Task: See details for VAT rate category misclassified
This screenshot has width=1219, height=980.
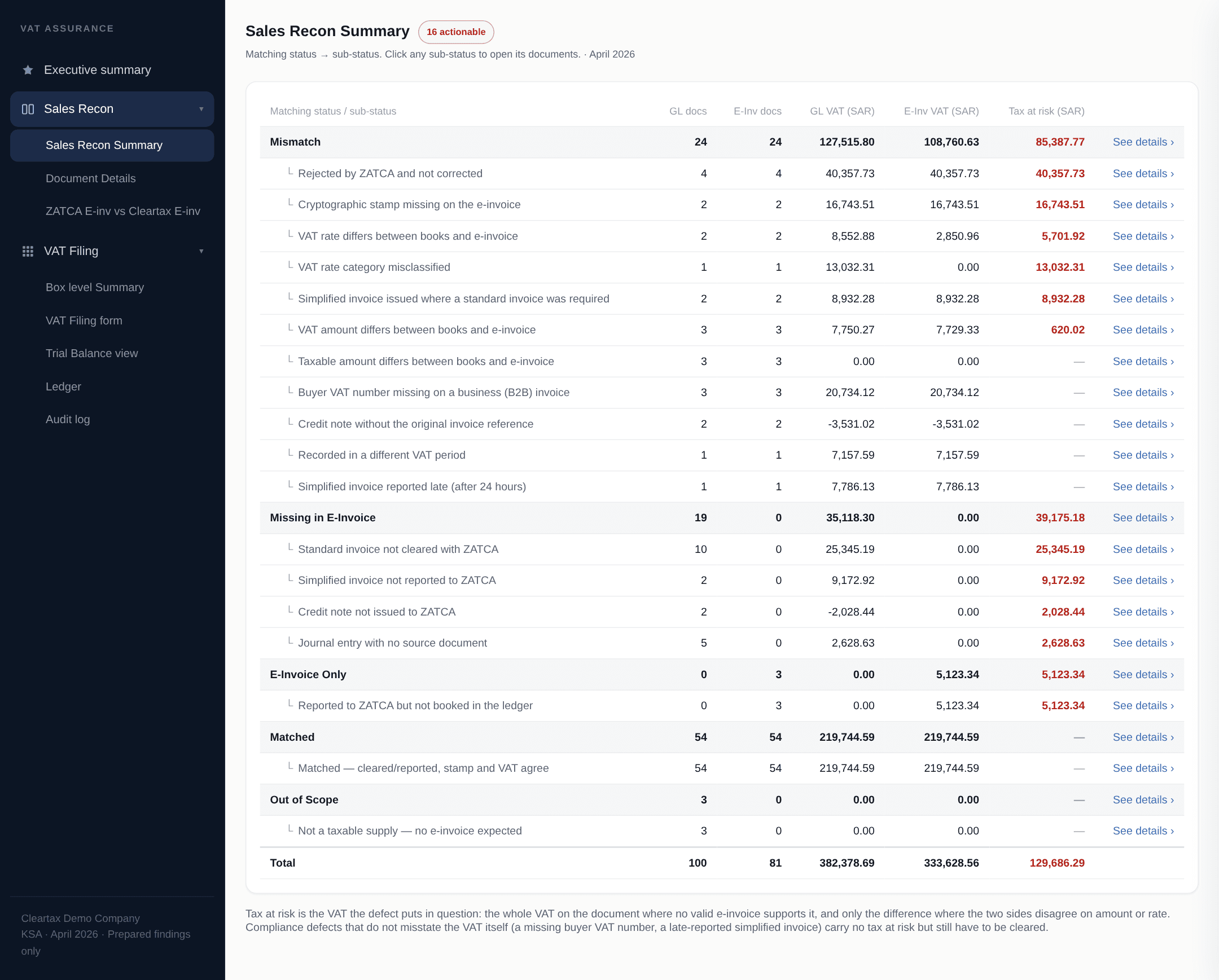Action: [1143, 267]
